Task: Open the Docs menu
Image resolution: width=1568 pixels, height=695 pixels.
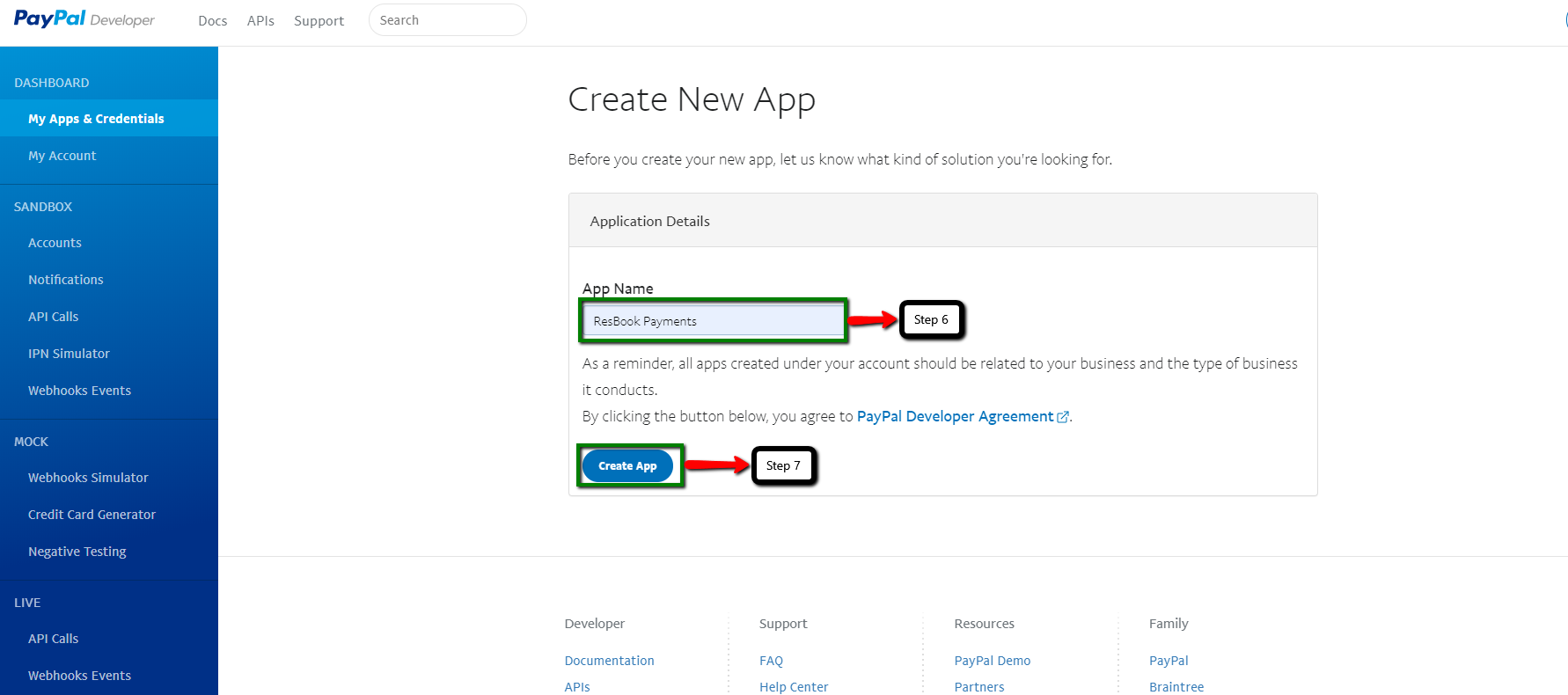Action: click(213, 20)
